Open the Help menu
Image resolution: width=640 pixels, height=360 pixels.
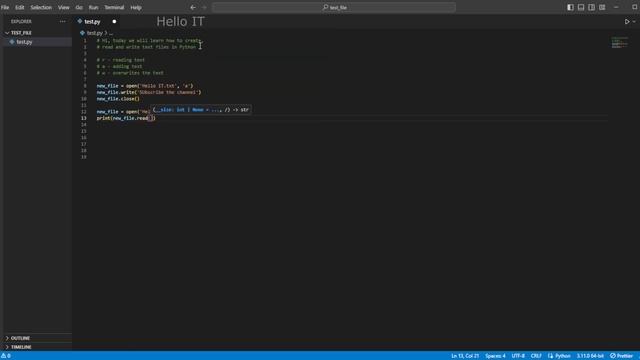click(136, 7)
